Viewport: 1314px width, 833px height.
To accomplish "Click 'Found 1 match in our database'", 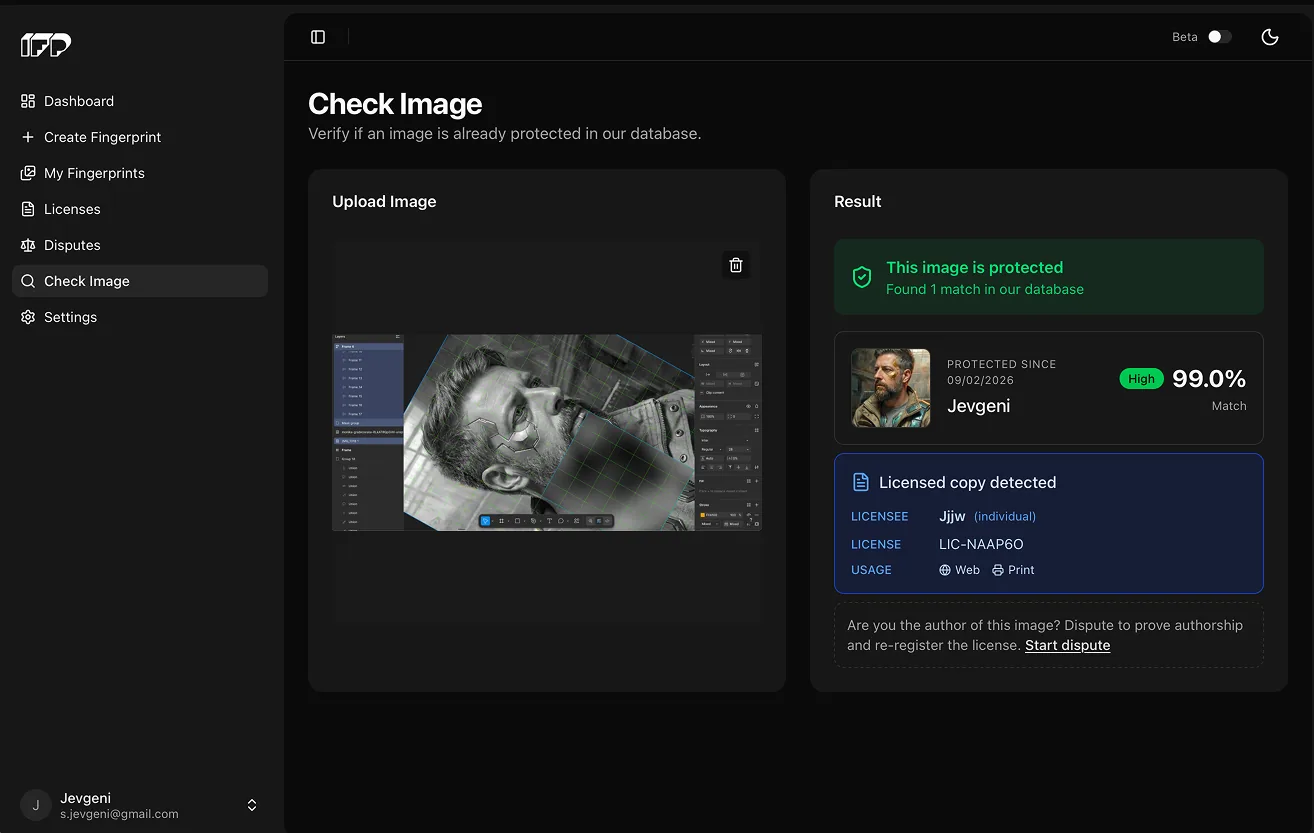I will (x=985, y=289).
